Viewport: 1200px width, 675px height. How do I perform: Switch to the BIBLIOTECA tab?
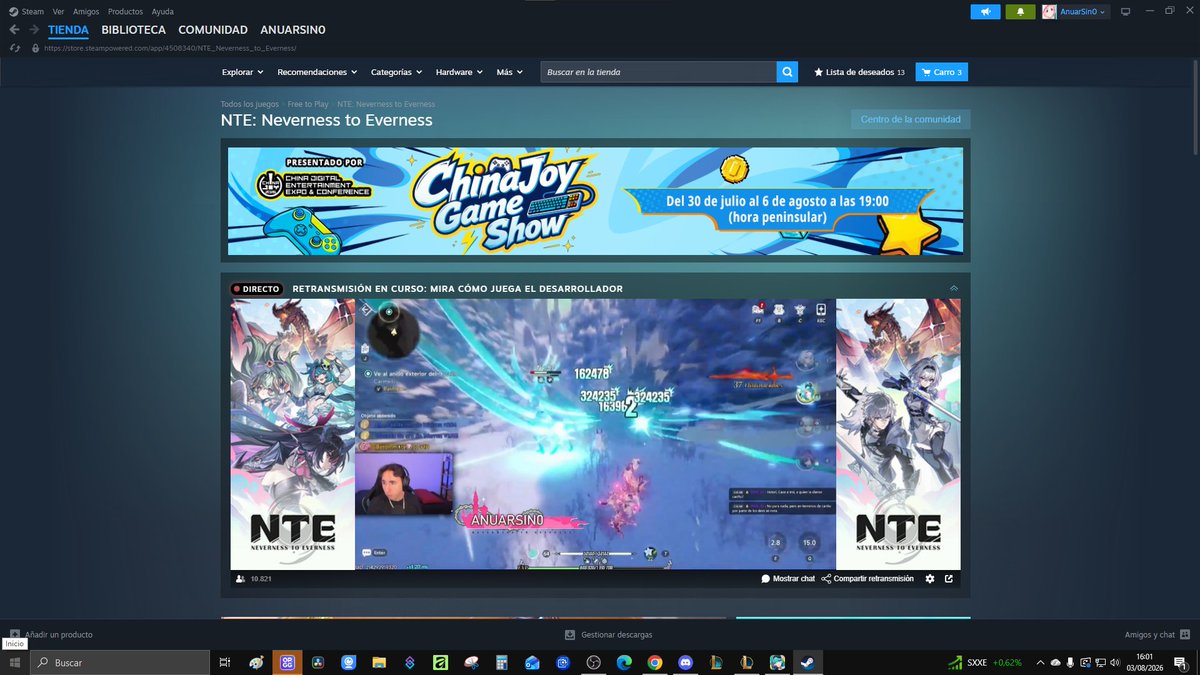coord(133,30)
